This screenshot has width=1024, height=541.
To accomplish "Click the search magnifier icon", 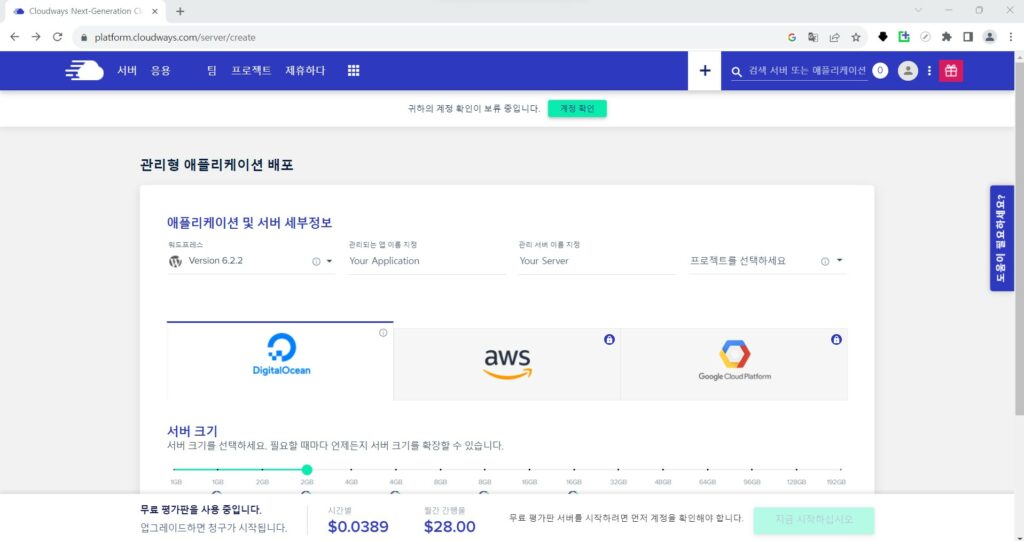I will tap(737, 71).
